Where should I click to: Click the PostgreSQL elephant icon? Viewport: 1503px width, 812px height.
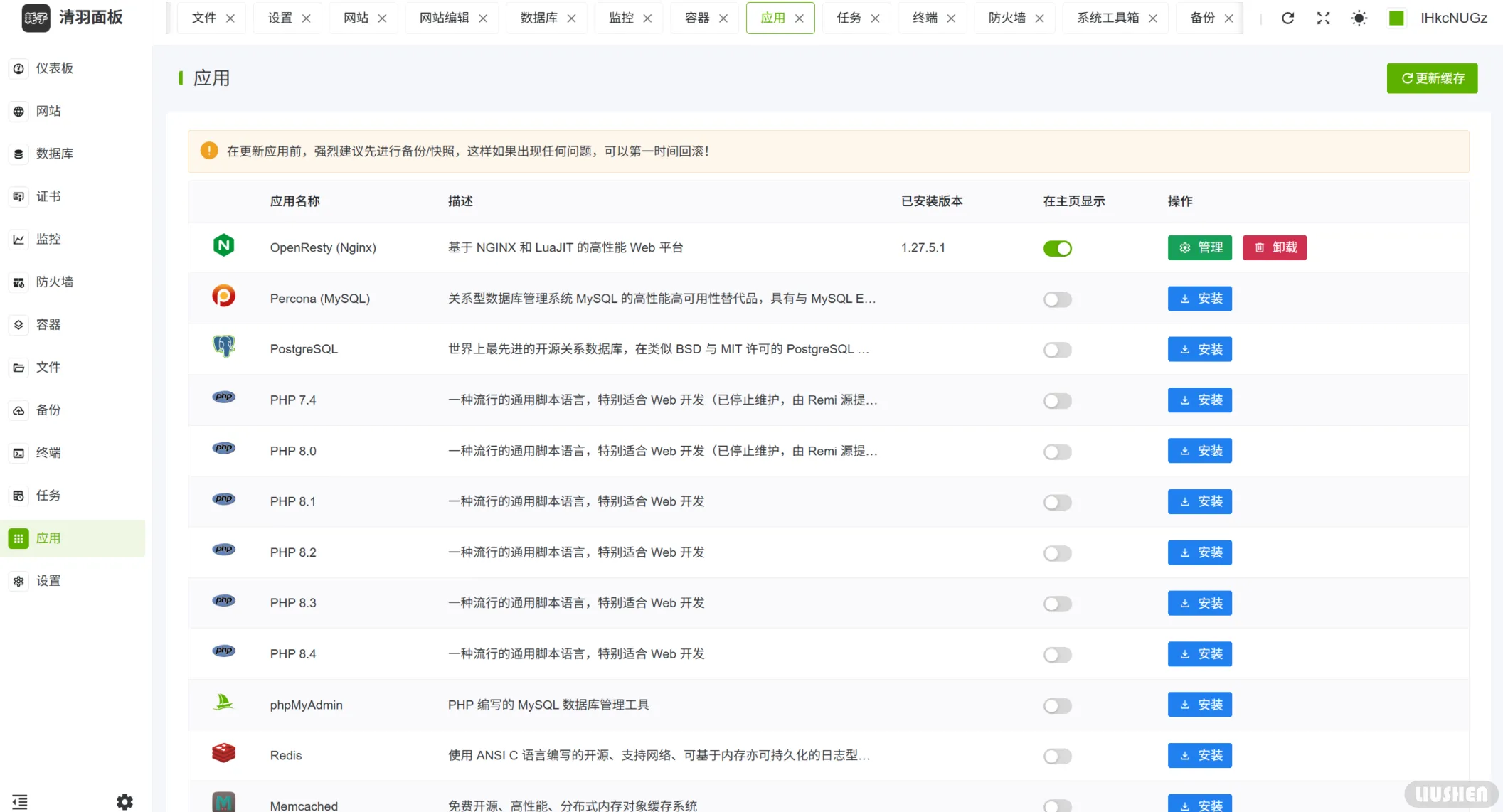click(x=223, y=347)
